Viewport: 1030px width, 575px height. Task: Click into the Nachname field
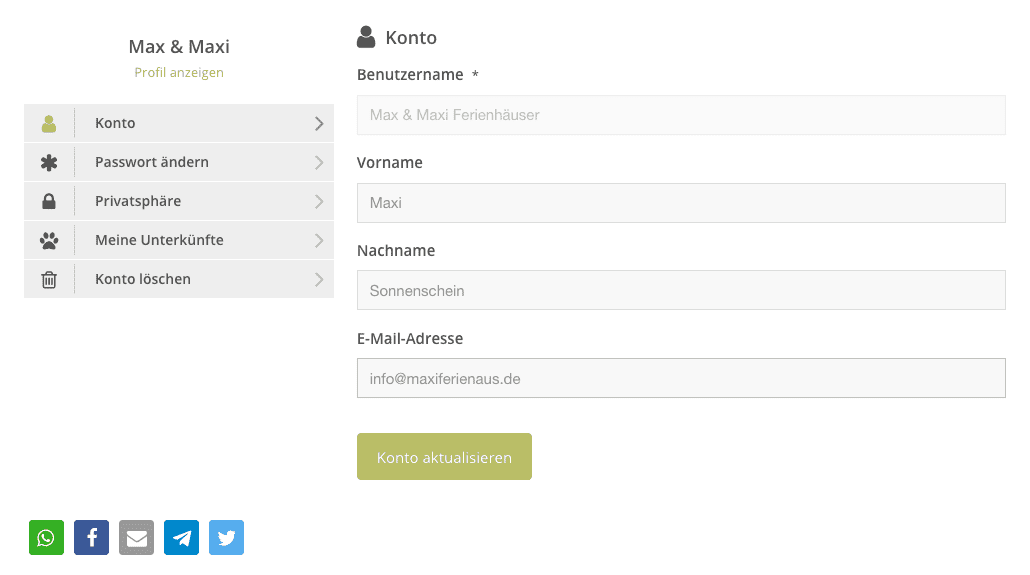(681, 290)
